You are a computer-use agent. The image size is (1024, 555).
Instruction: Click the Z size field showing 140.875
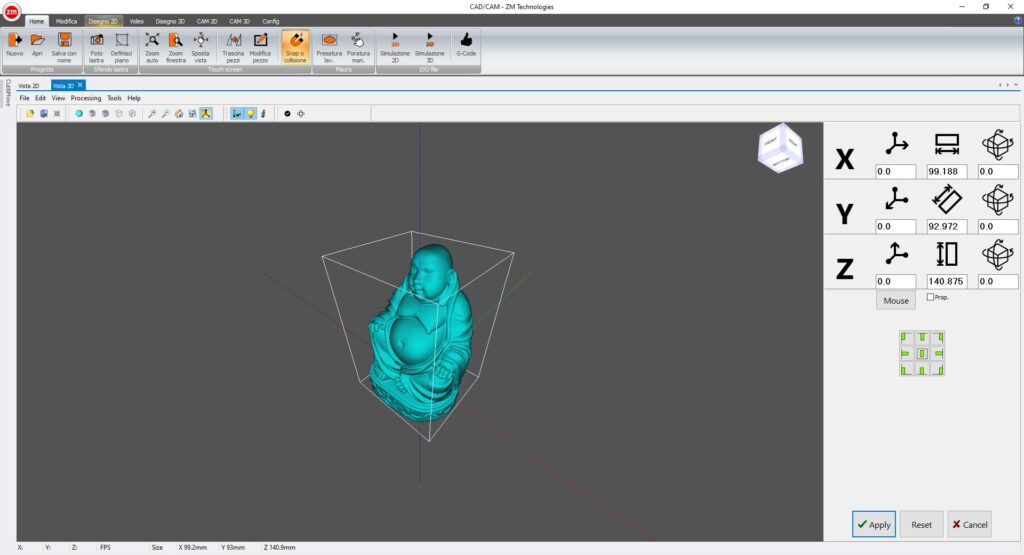tap(946, 281)
